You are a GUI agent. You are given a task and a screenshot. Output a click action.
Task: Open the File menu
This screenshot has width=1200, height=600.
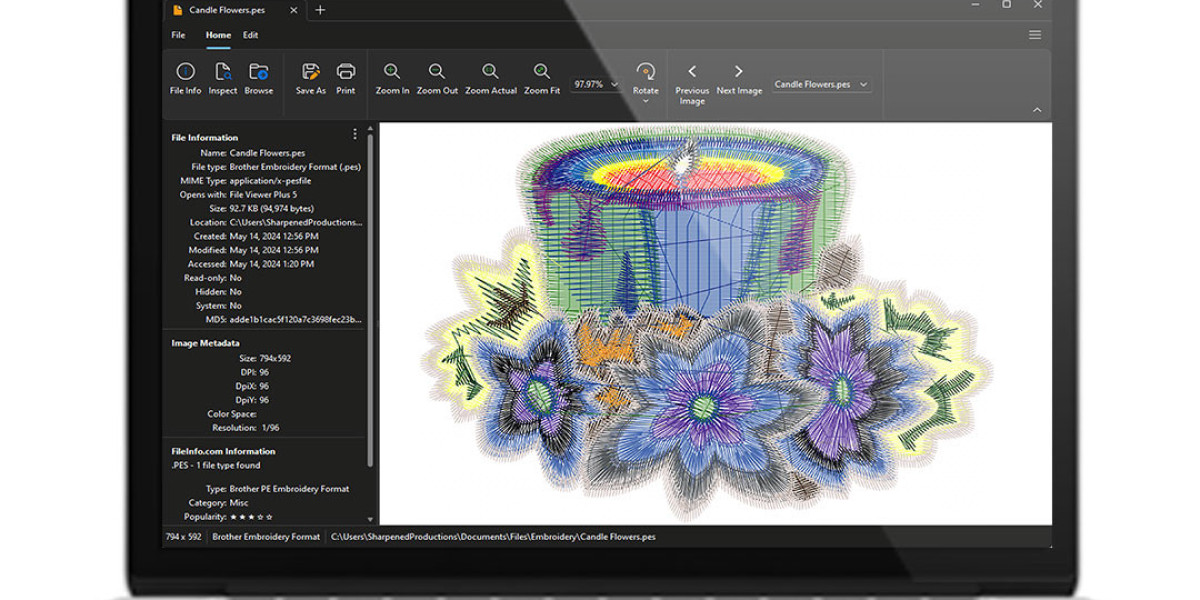pos(177,34)
